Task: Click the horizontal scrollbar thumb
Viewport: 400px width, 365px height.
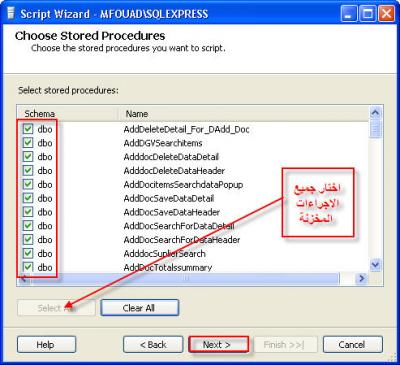Action: point(185,278)
